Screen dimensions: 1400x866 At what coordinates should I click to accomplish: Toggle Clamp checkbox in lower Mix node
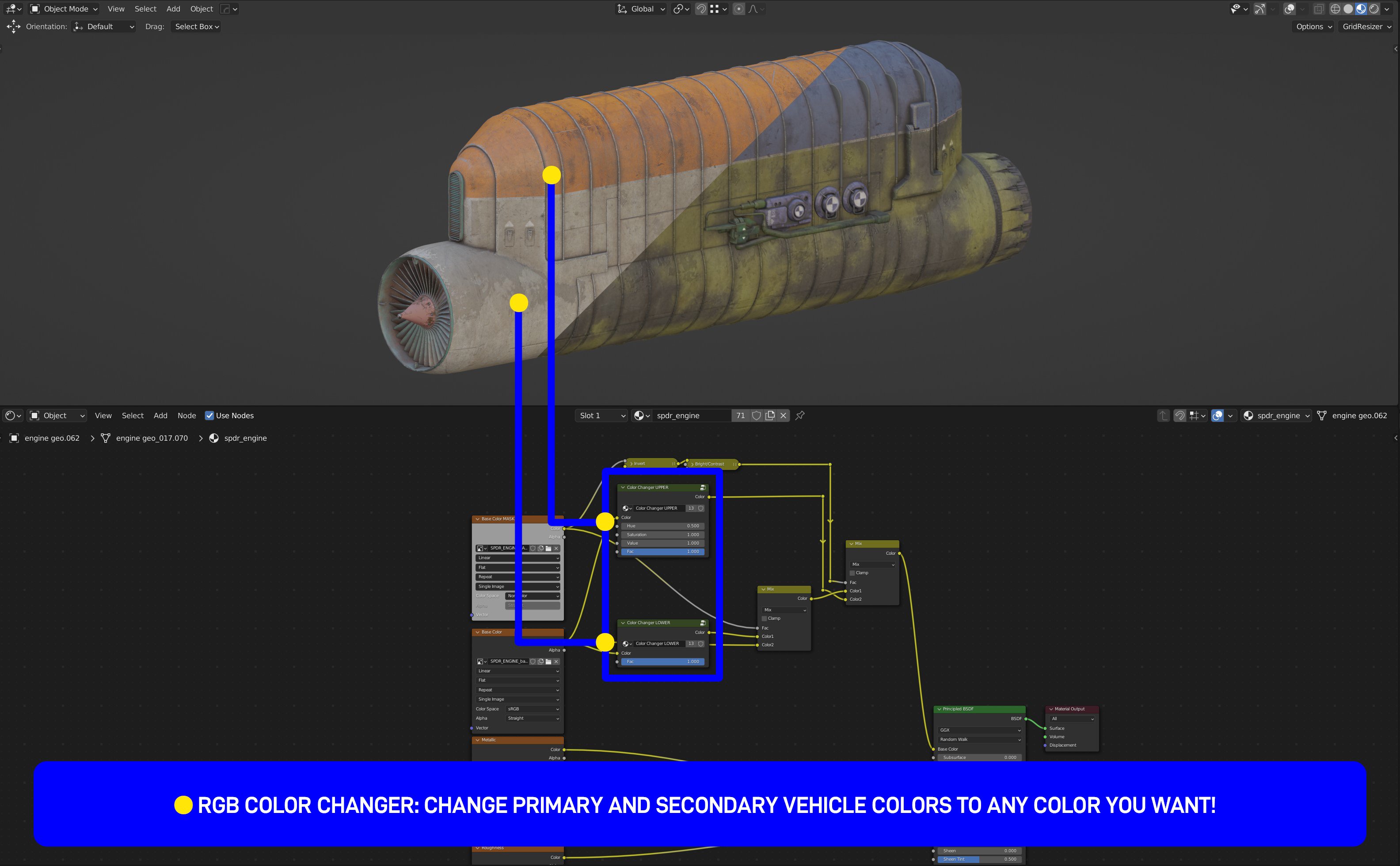click(x=765, y=618)
